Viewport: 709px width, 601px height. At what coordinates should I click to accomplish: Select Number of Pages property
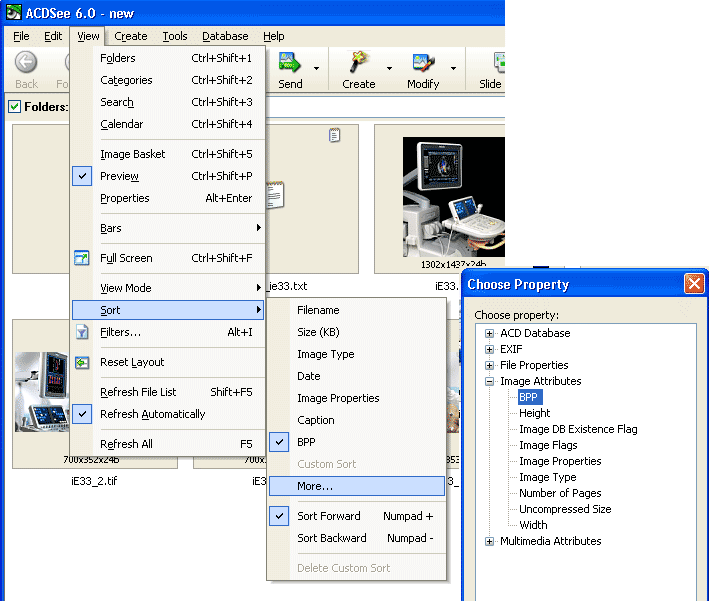coord(560,493)
